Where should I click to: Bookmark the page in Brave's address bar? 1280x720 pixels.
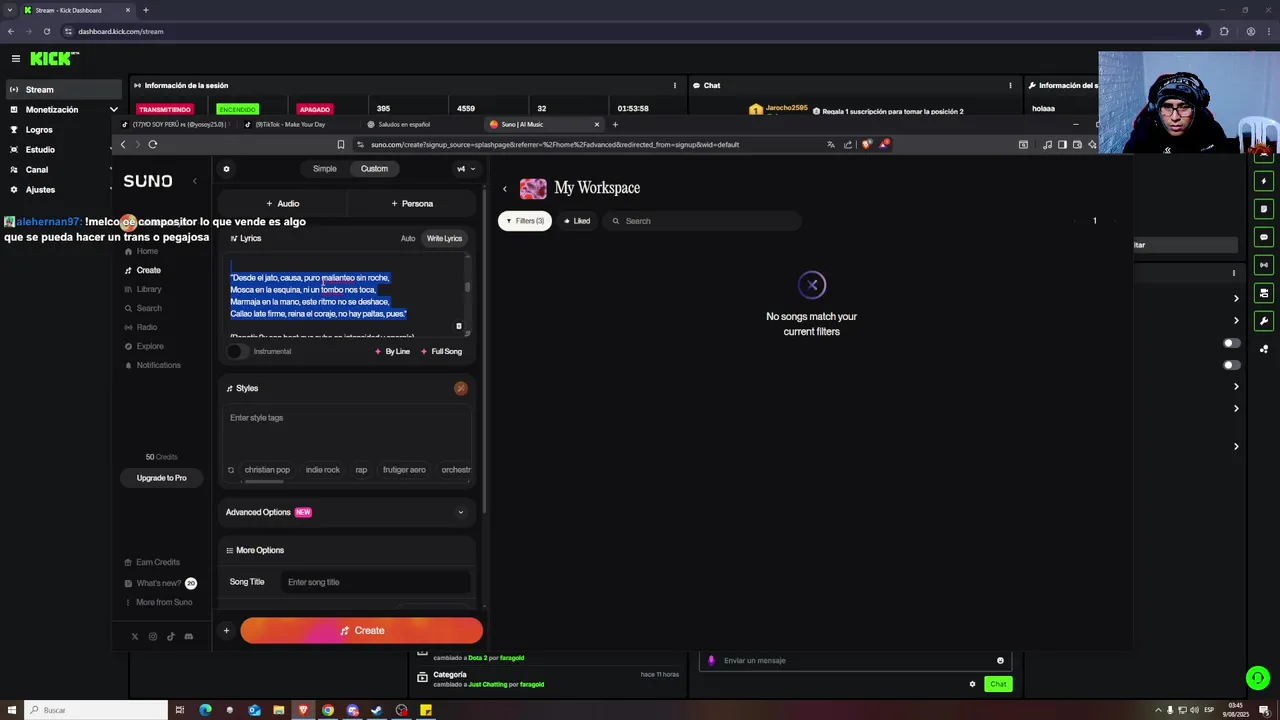pos(341,145)
